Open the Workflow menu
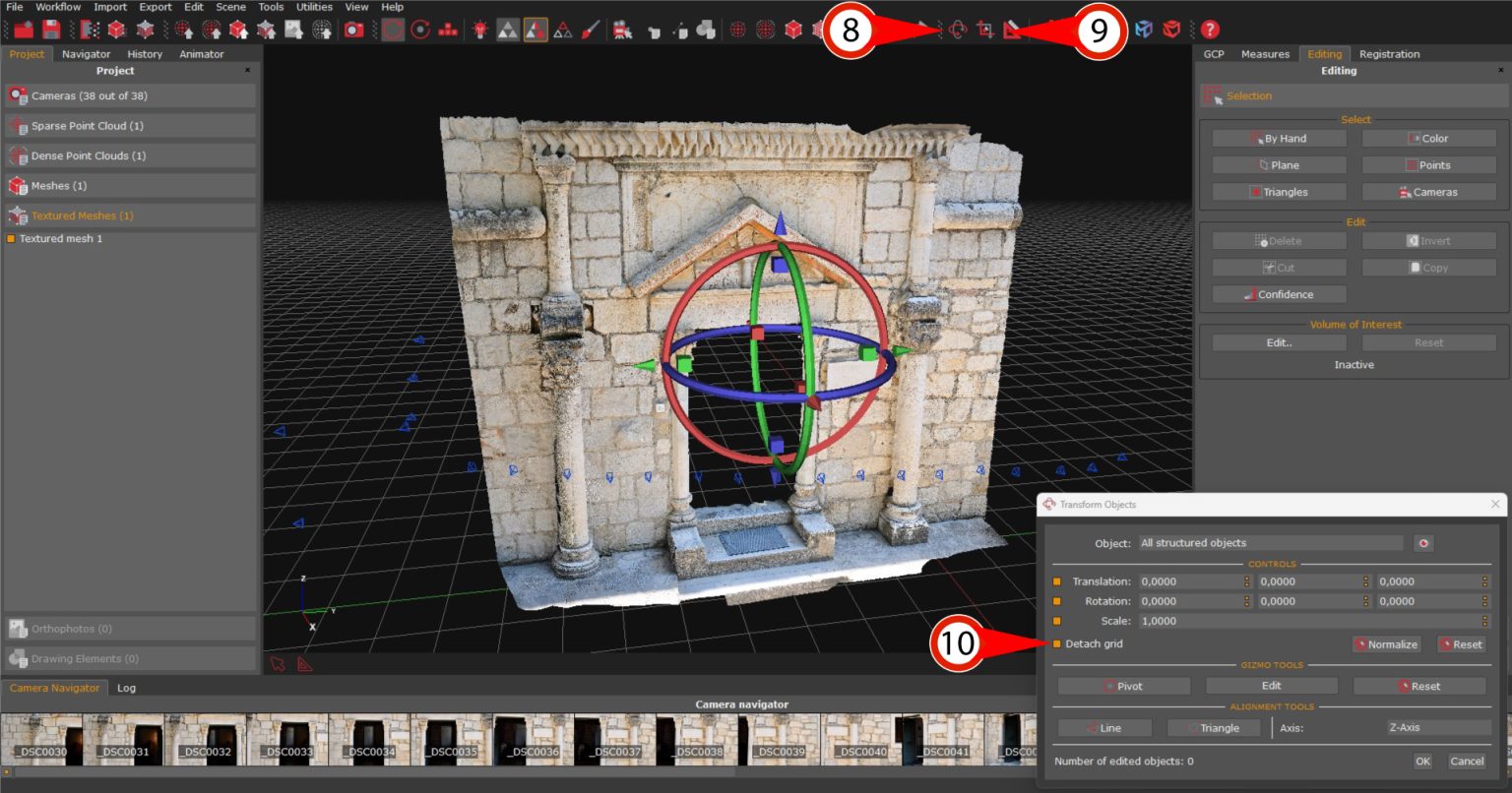 [57, 7]
